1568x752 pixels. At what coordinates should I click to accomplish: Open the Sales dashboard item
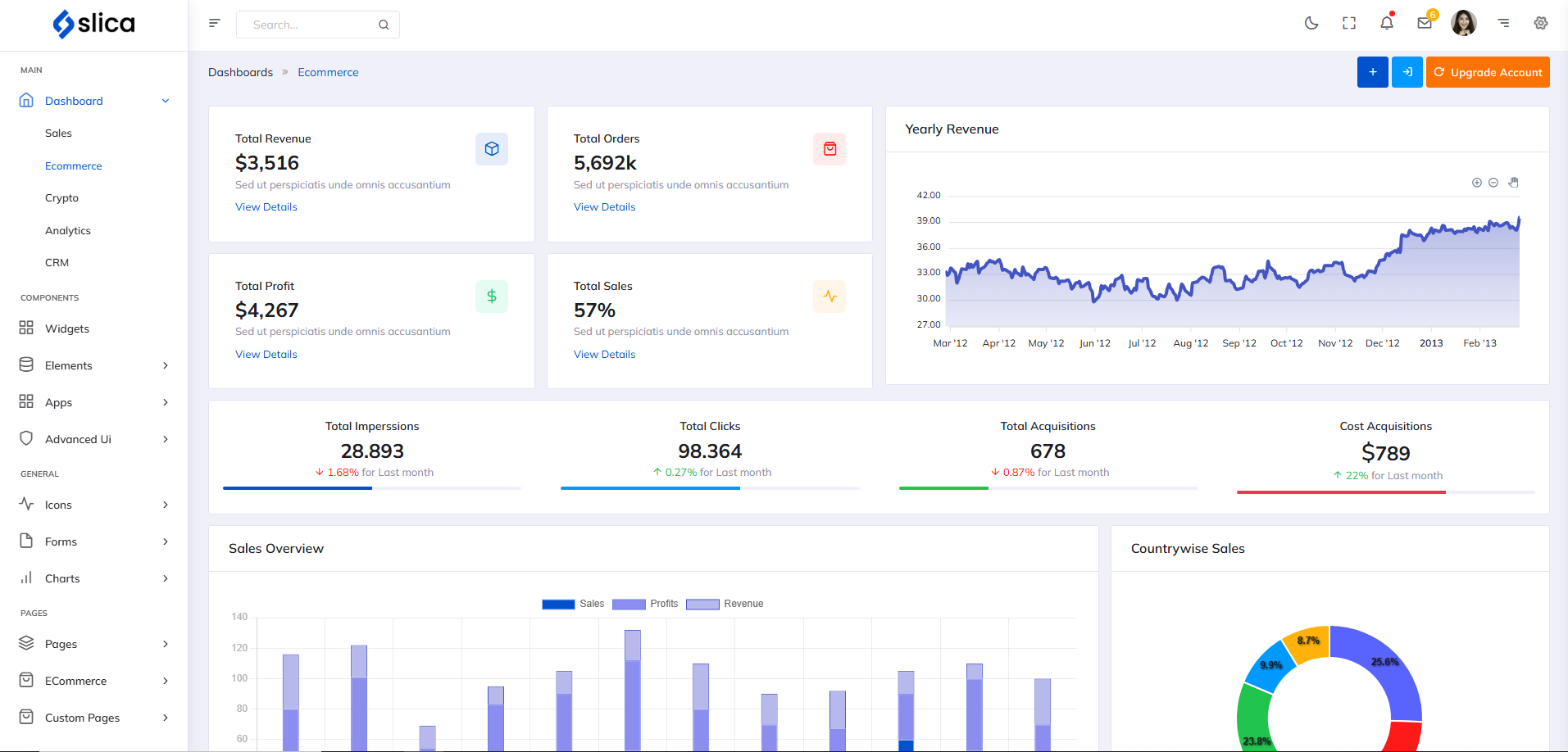coord(58,133)
